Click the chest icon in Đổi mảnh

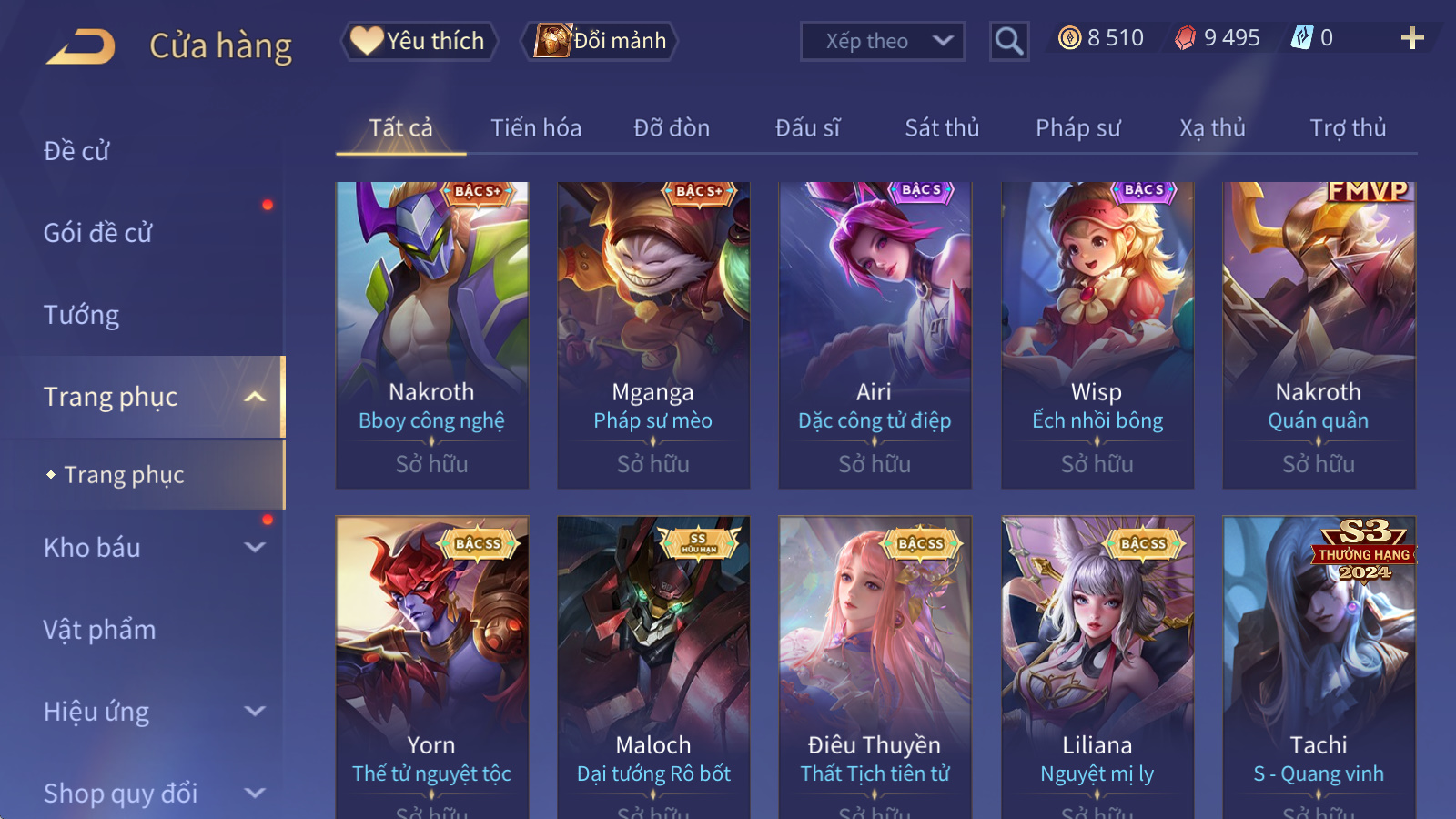point(552,41)
